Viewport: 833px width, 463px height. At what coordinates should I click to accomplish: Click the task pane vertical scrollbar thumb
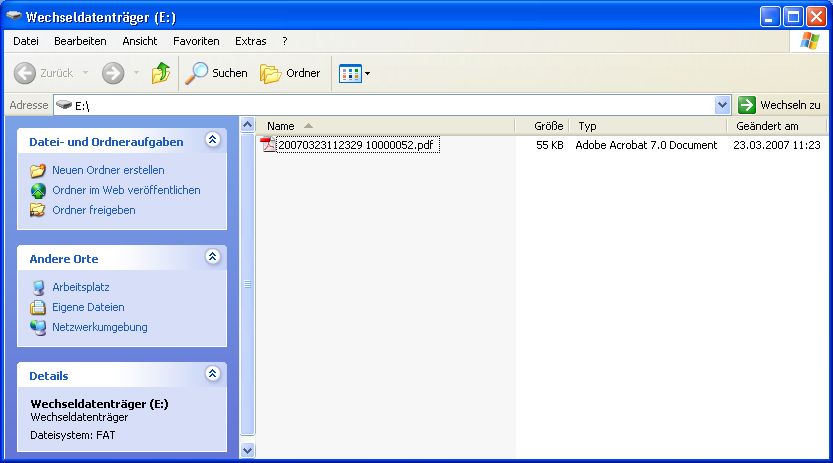[x=248, y=284]
